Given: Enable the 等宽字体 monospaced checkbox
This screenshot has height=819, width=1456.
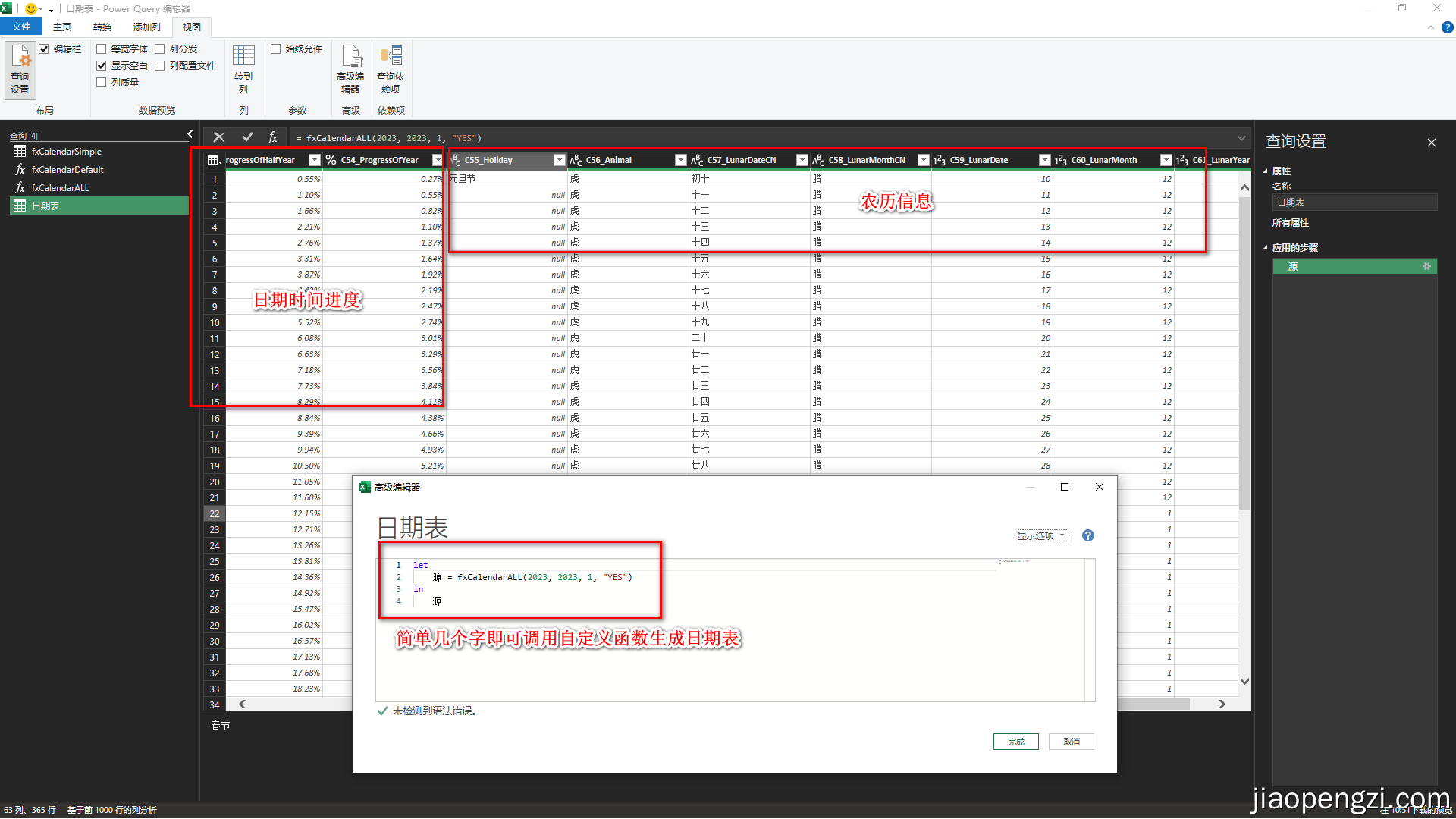Looking at the screenshot, I should point(102,49).
